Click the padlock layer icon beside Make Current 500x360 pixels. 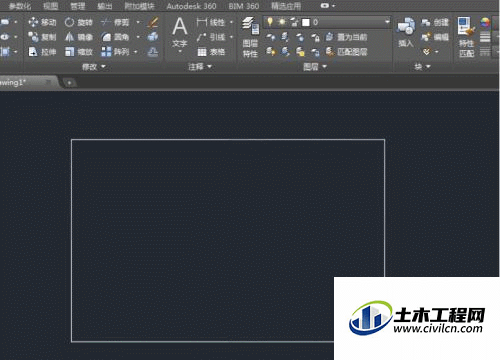(315, 37)
